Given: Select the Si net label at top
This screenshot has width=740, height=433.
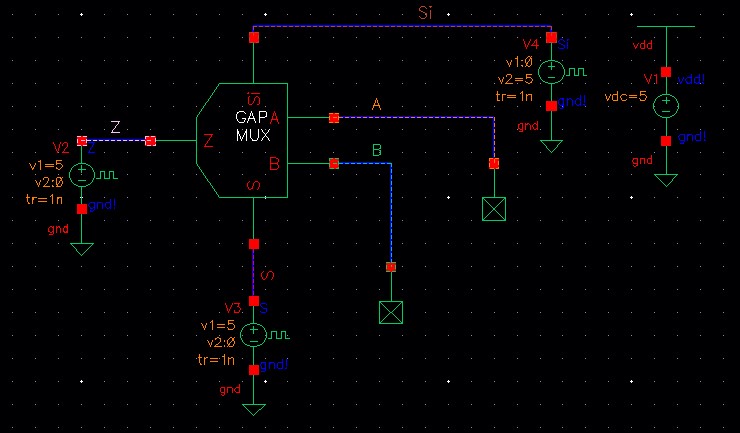Looking at the screenshot, I should [x=425, y=13].
